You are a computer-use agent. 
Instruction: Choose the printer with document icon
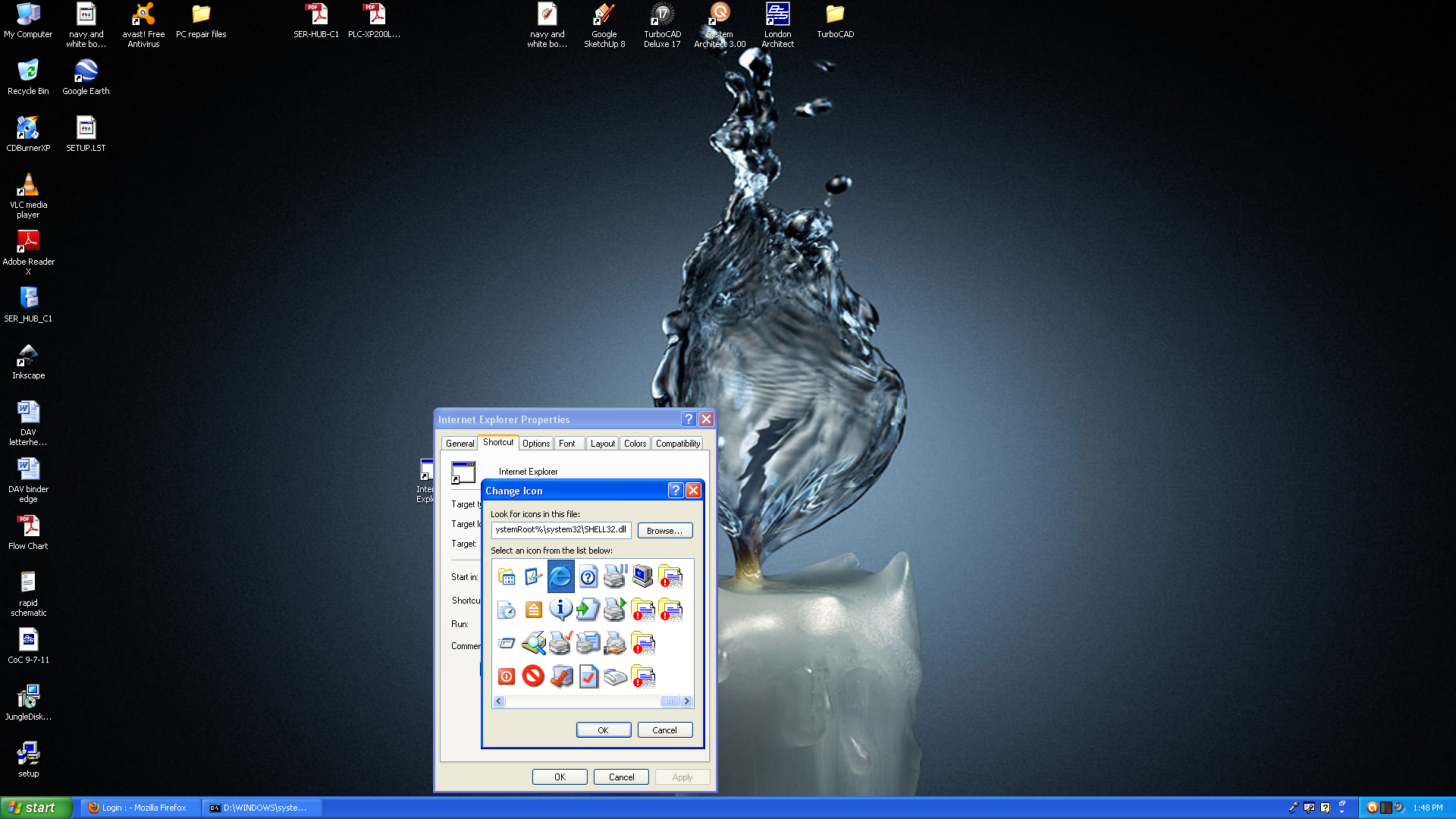pos(588,643)
